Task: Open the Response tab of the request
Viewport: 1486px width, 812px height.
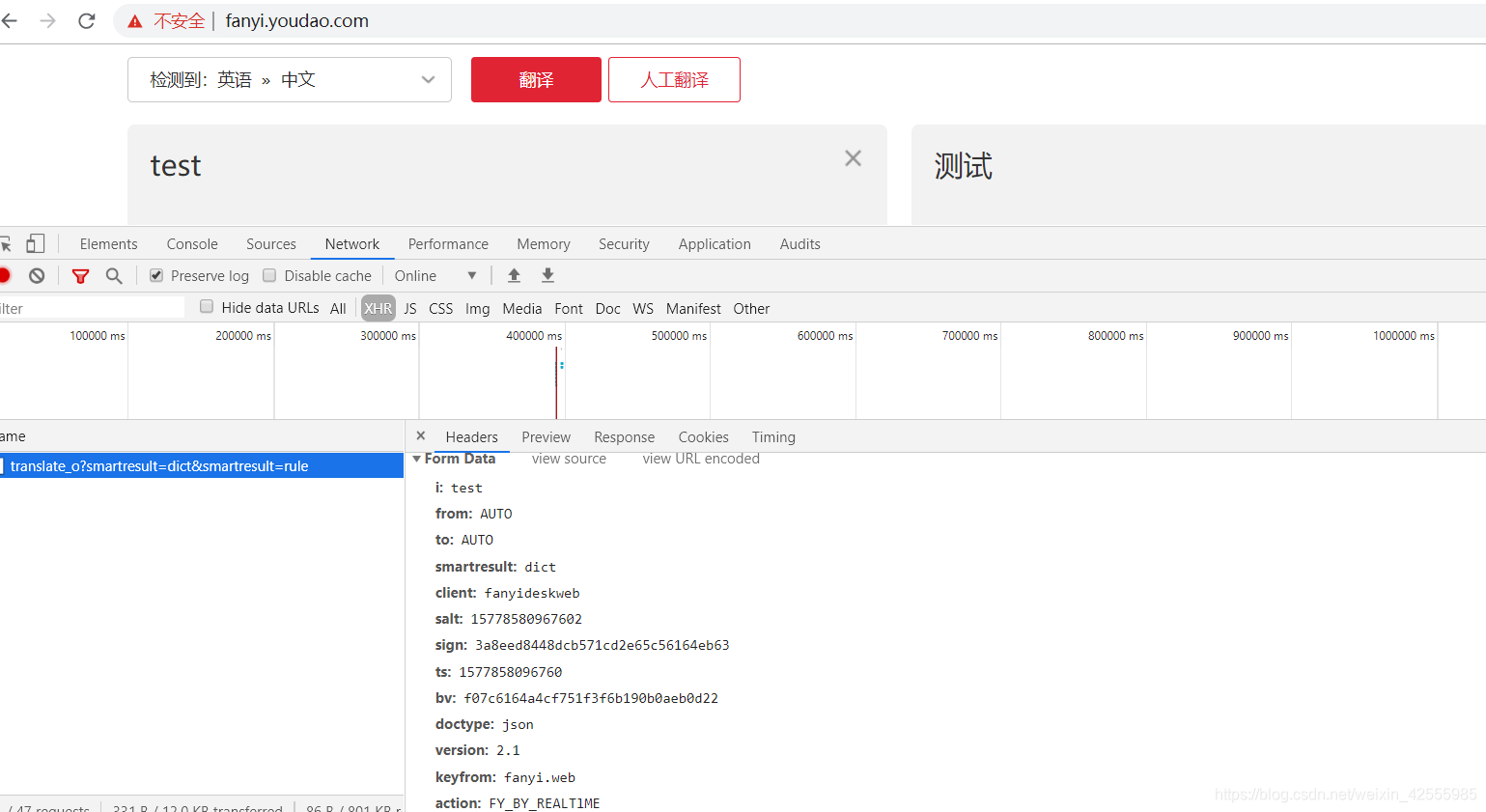Action: click(x=624, y=437)
